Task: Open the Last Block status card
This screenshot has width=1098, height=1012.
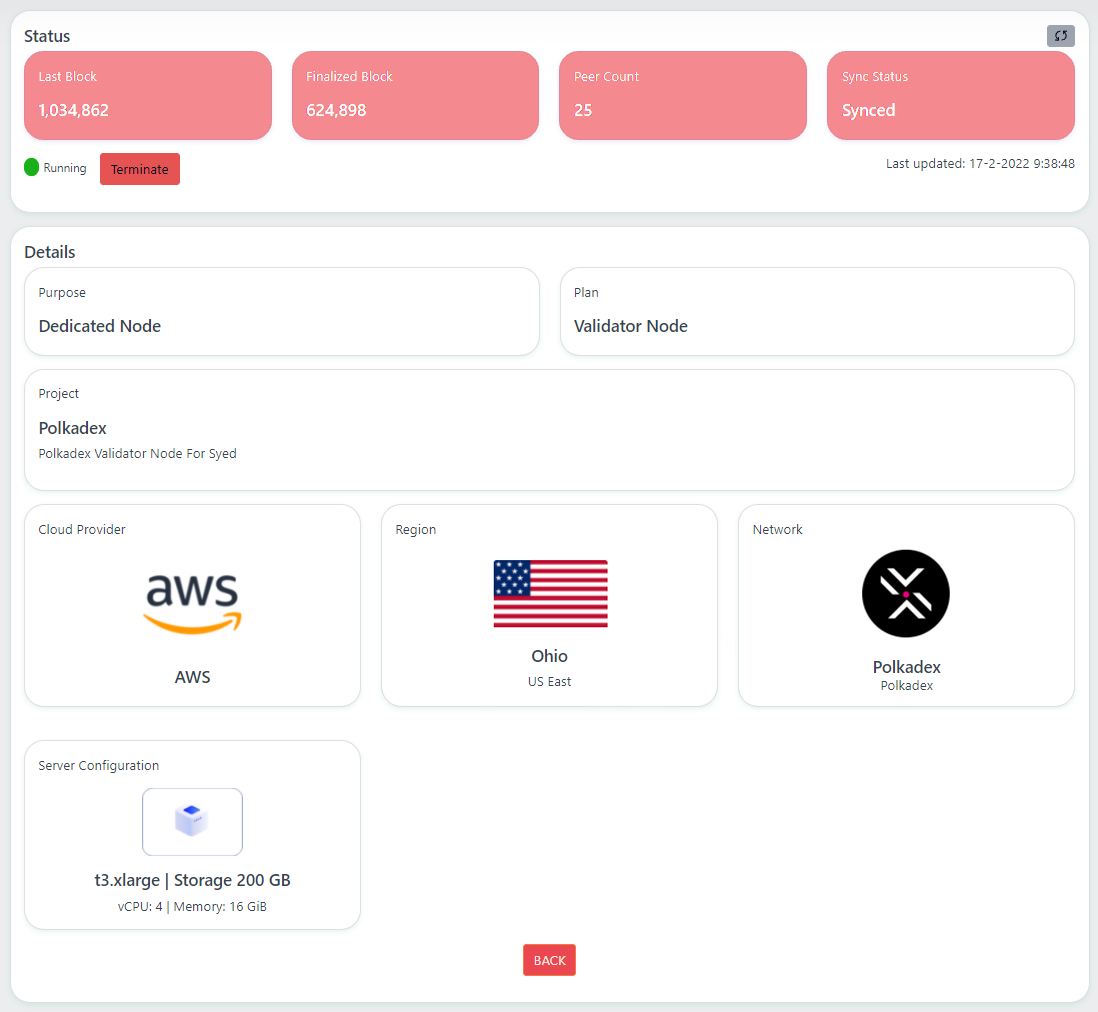Action: pyautogui.click(x=147, y=95)
